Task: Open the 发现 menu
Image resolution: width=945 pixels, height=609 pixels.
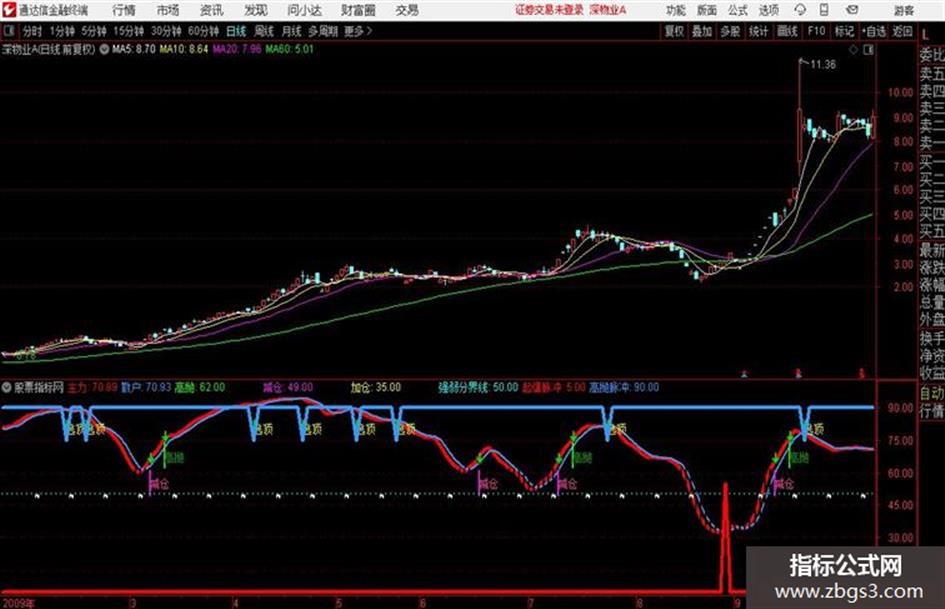Action: (256, 10)
